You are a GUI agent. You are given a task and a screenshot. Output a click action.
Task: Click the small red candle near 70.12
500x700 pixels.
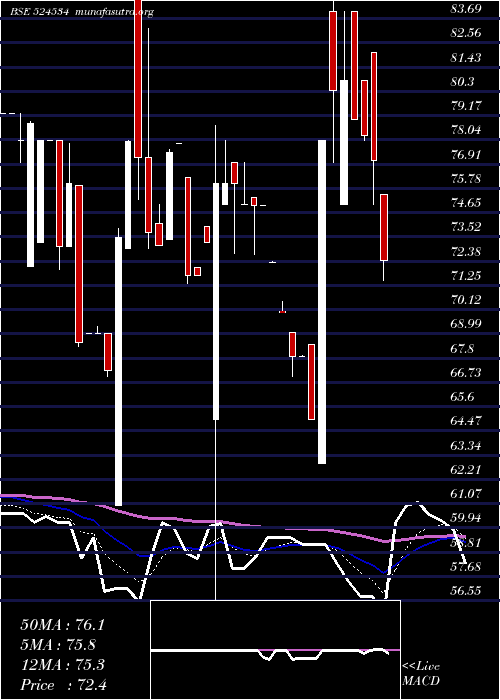coord(282,312)
